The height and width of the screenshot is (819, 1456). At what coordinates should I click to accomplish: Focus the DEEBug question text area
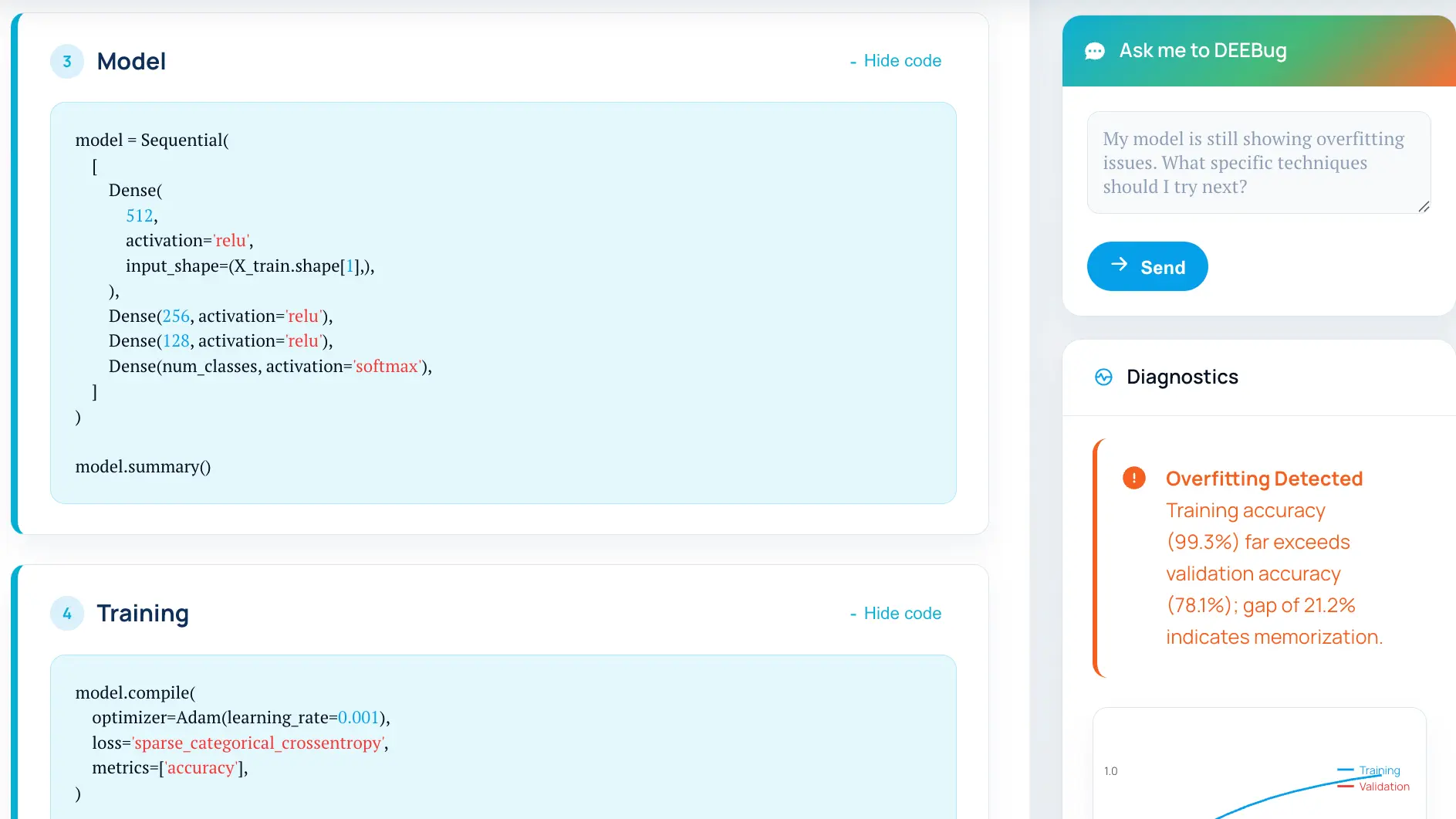(x=1258, y=163)
